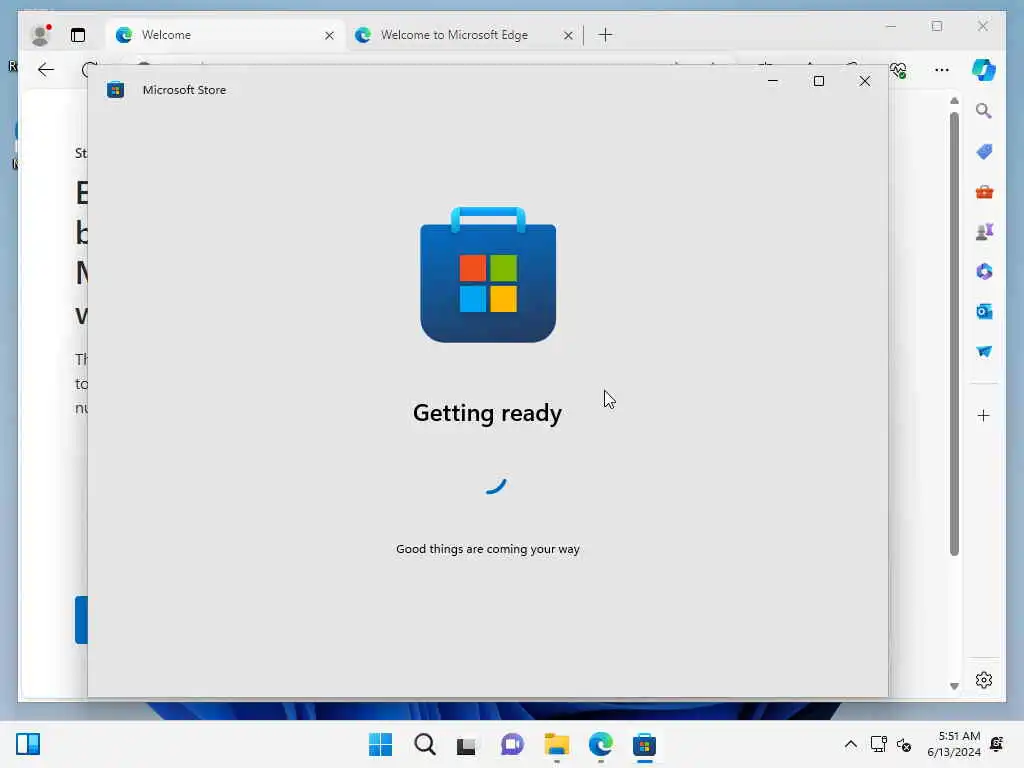This screenshot has width=1024, height=768.
Task: Open Drop paper plane in Edge sidebar
Action: pos(984,351)
